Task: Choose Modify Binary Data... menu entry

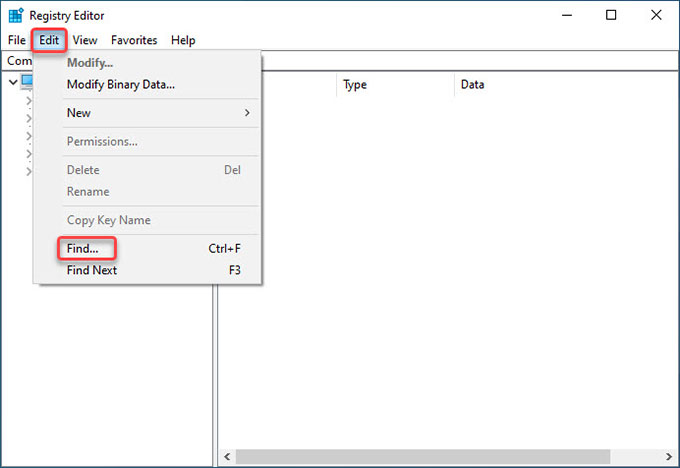Action: coord(147,85)
